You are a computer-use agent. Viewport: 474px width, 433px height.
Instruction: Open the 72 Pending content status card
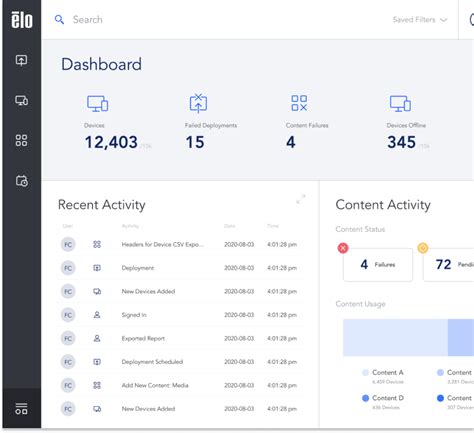448,265
